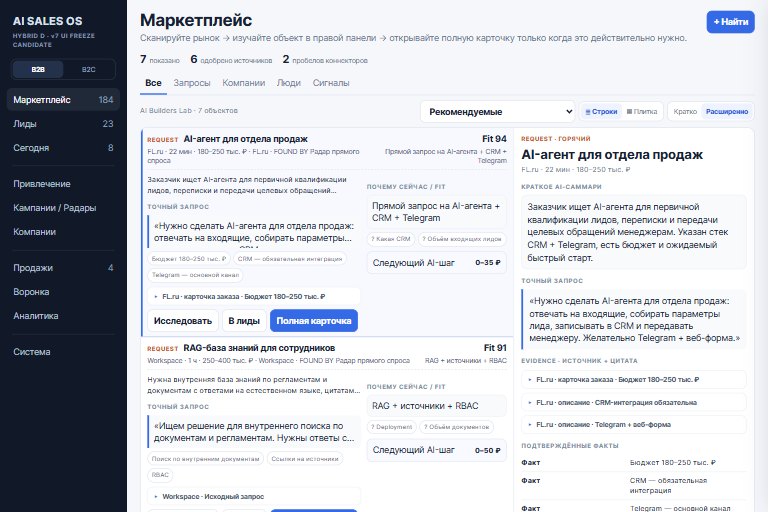This screenshot has height=512, width=768.
Task: Open AI-агент для отдела продаж list title
Action: [x=245, y=139]
